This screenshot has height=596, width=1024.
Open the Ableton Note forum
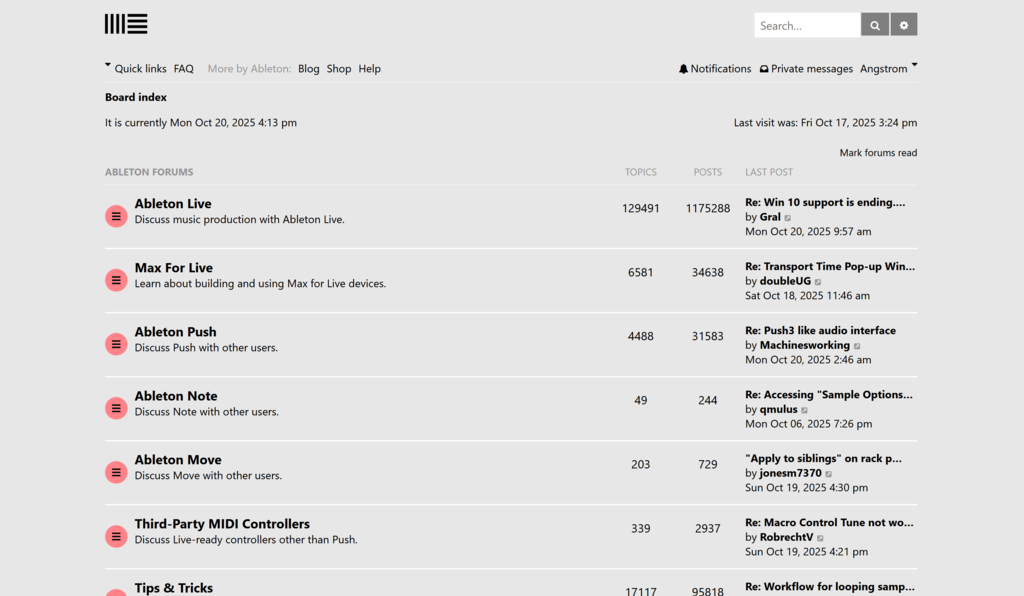[176, 396]
